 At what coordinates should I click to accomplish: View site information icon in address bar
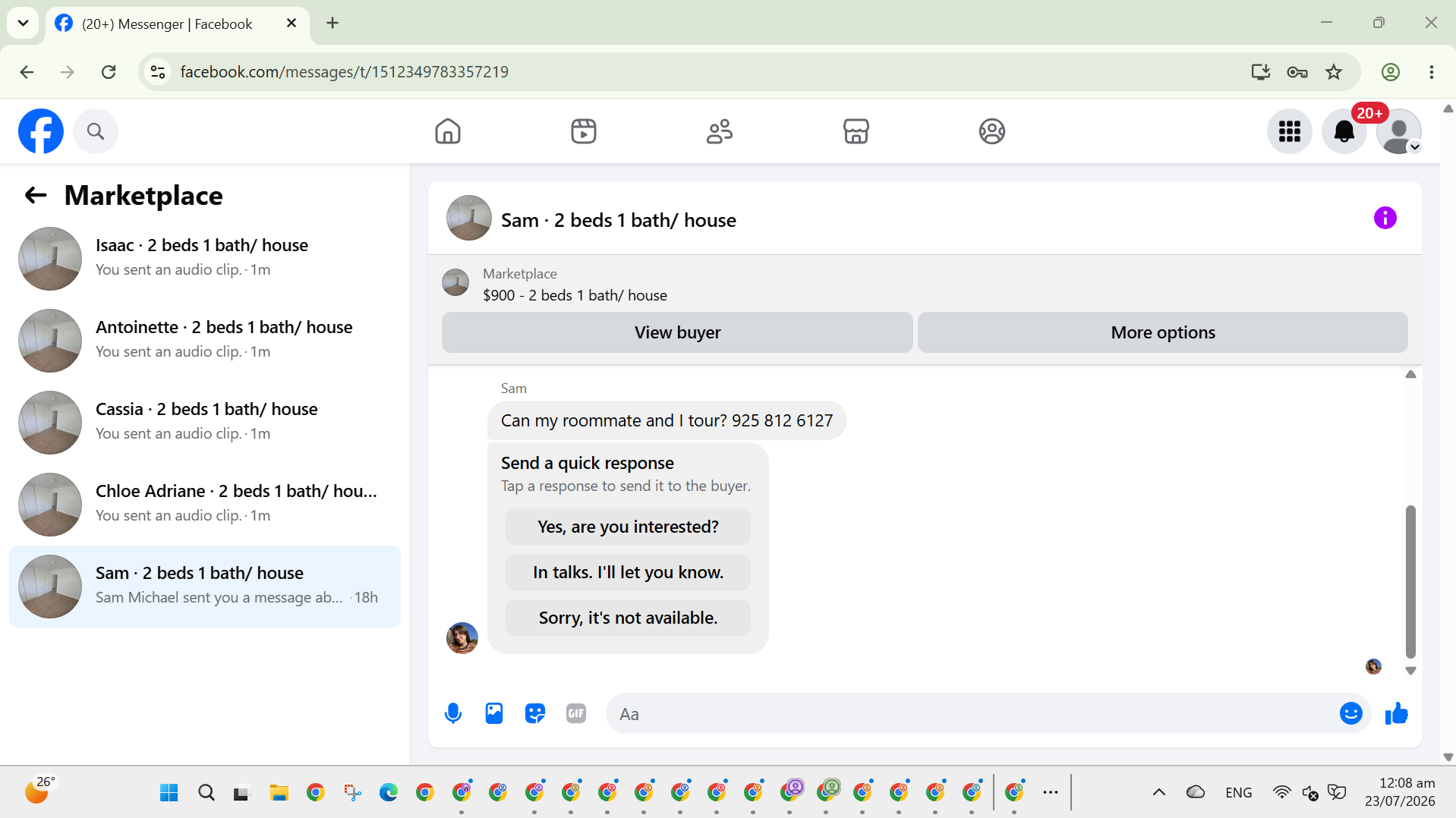(158, 72)
